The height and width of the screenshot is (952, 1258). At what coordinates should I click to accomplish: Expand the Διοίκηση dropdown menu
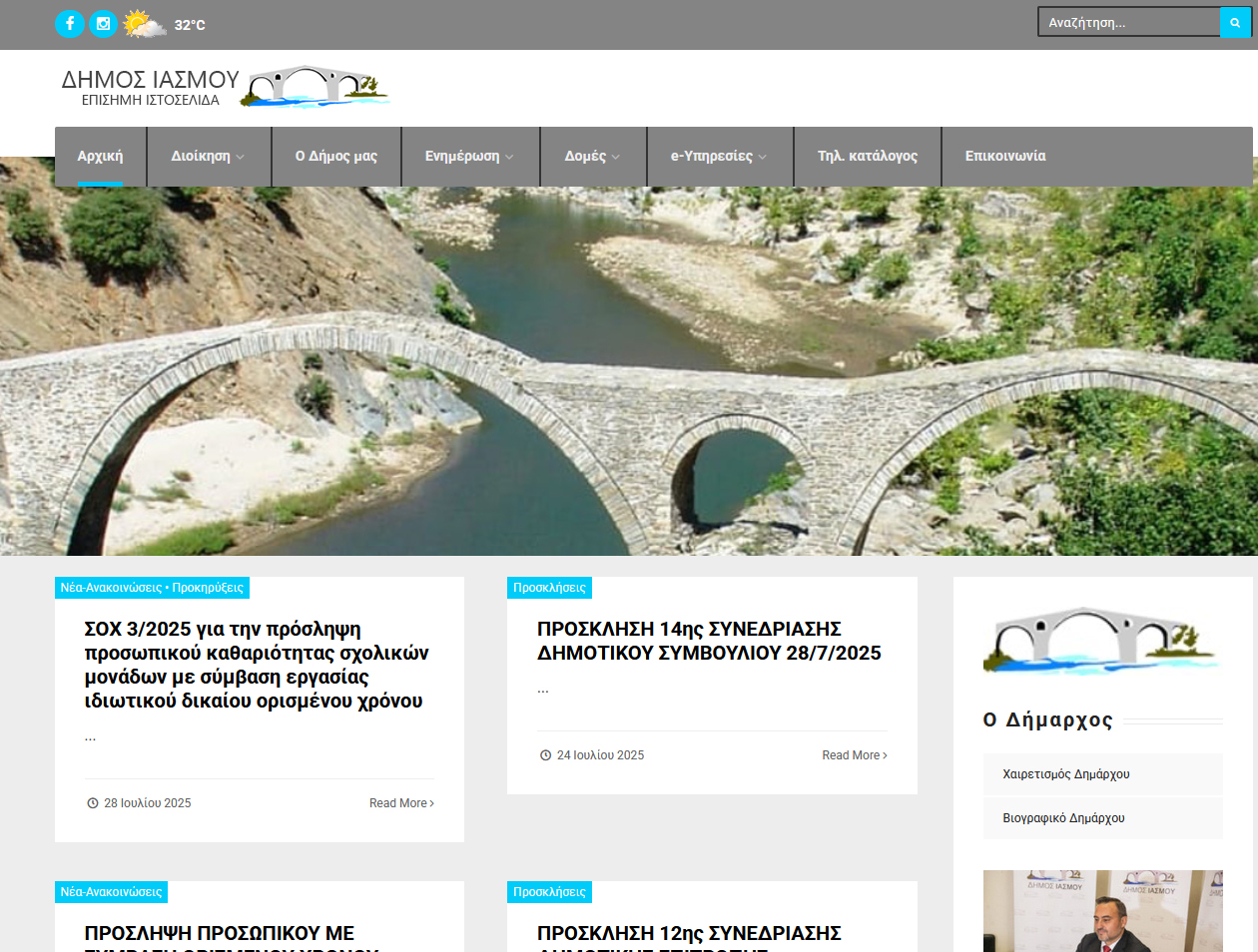pyautogui.click(x=209, y=156)
